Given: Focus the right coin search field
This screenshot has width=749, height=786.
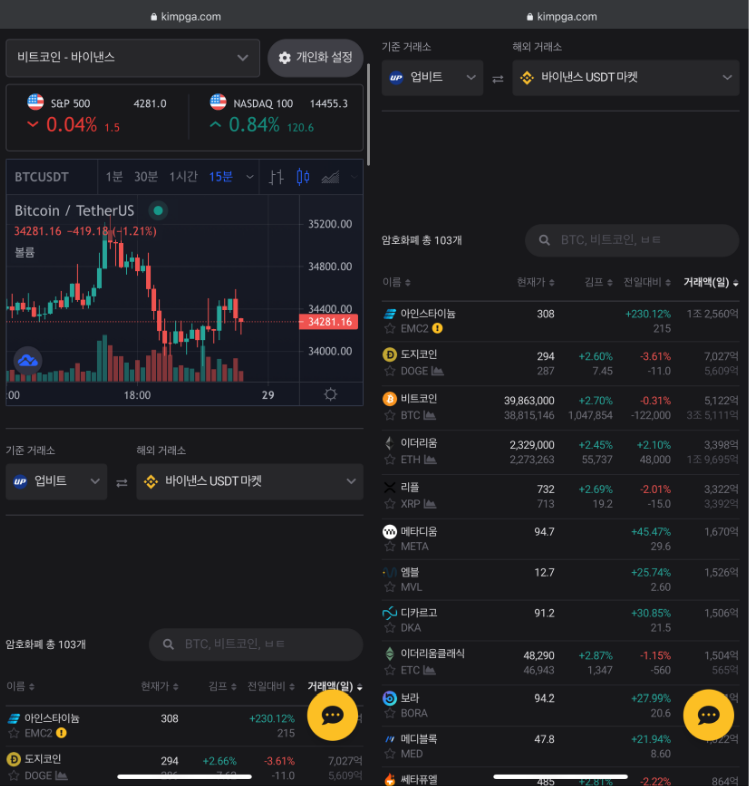Looking at the screenshot, I should pos(632,240).
